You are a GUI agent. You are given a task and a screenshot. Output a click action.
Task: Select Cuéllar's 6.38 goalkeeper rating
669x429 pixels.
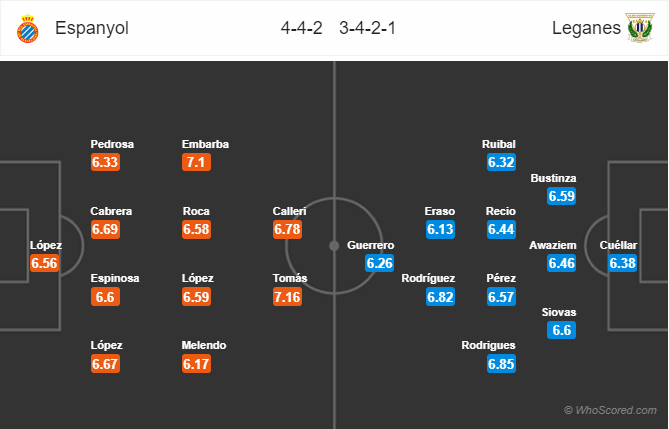622,263
